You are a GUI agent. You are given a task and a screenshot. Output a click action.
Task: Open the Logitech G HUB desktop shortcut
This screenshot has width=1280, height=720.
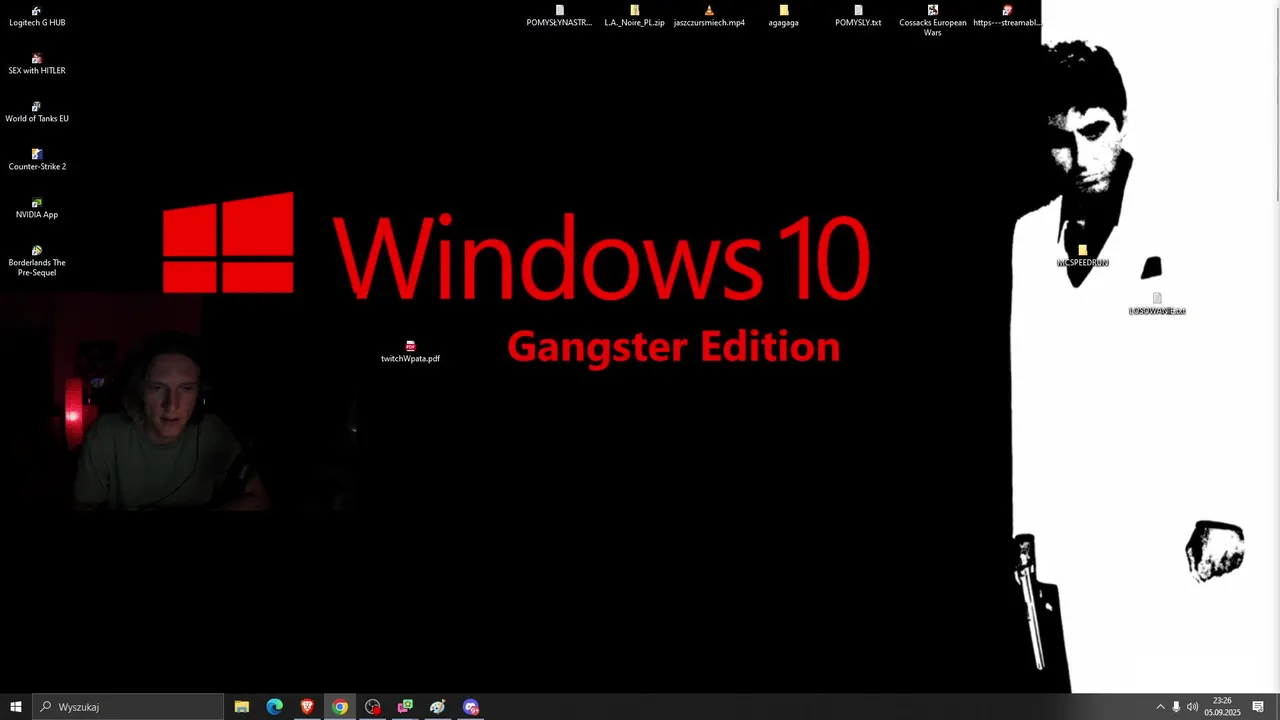point(37,16)
